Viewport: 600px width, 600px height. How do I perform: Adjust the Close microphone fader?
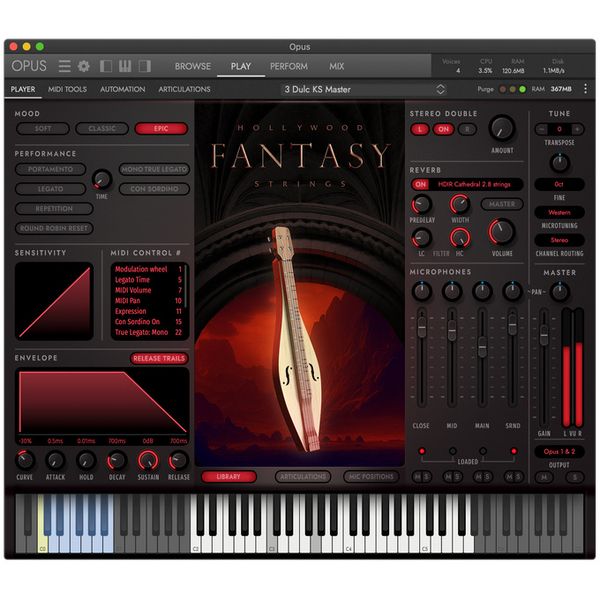(x=422, y=328)
